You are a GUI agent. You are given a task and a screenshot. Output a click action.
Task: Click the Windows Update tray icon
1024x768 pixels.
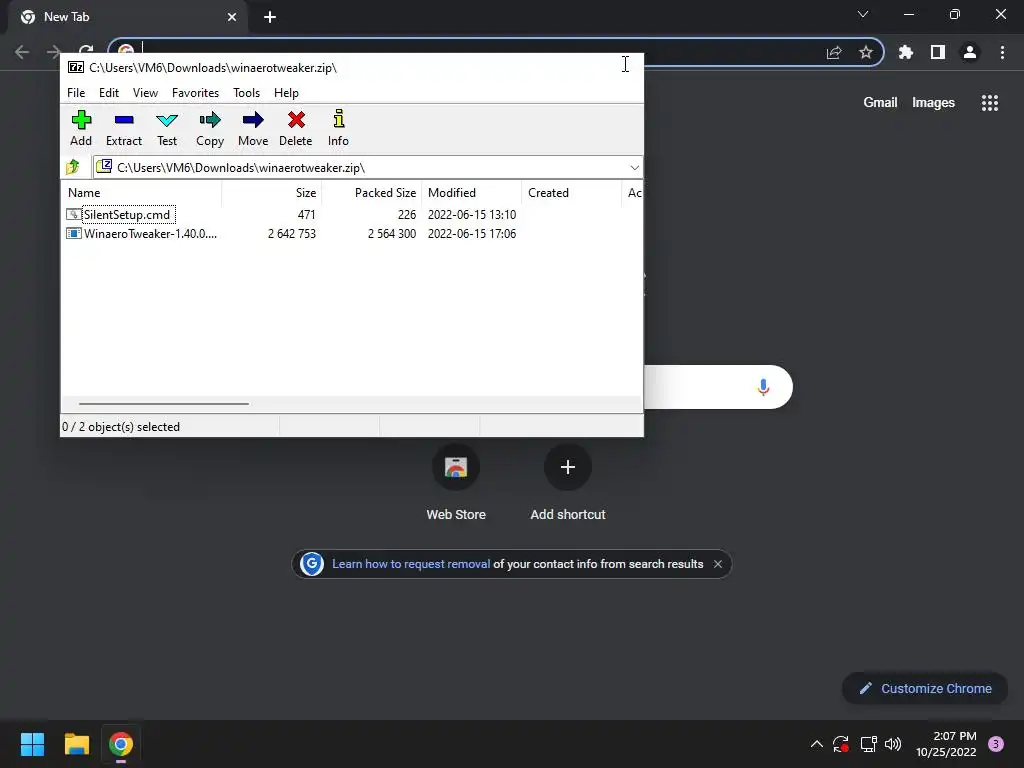click(x=840, y=744)
